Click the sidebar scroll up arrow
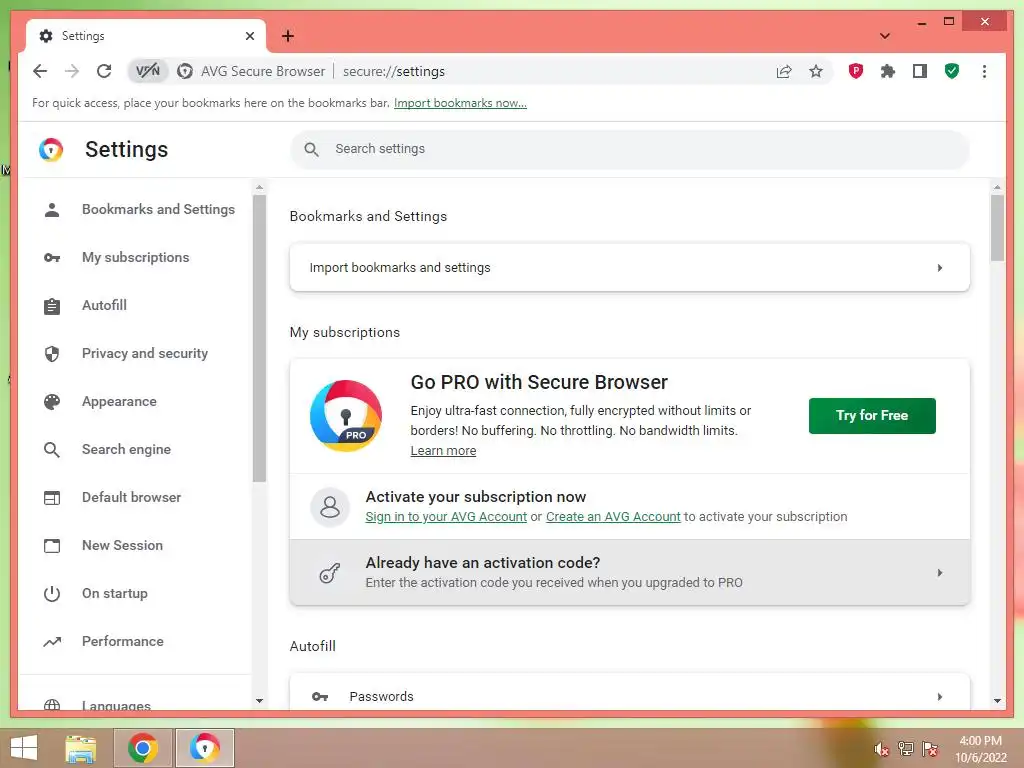The width and height of the screenshot is (1024, 768). pos(259,187)
